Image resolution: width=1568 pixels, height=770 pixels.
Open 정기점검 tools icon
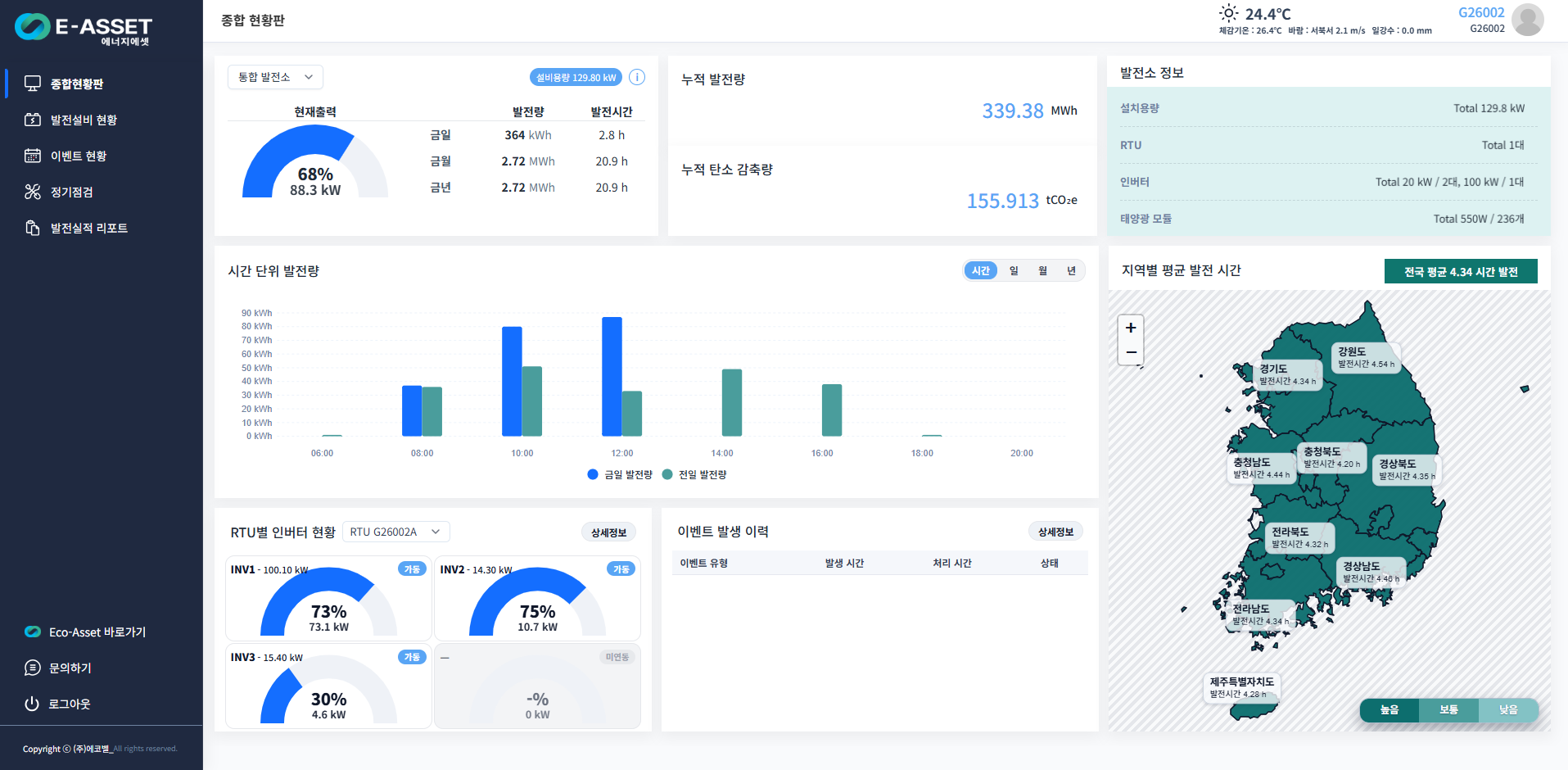click(x=33, y=192)
